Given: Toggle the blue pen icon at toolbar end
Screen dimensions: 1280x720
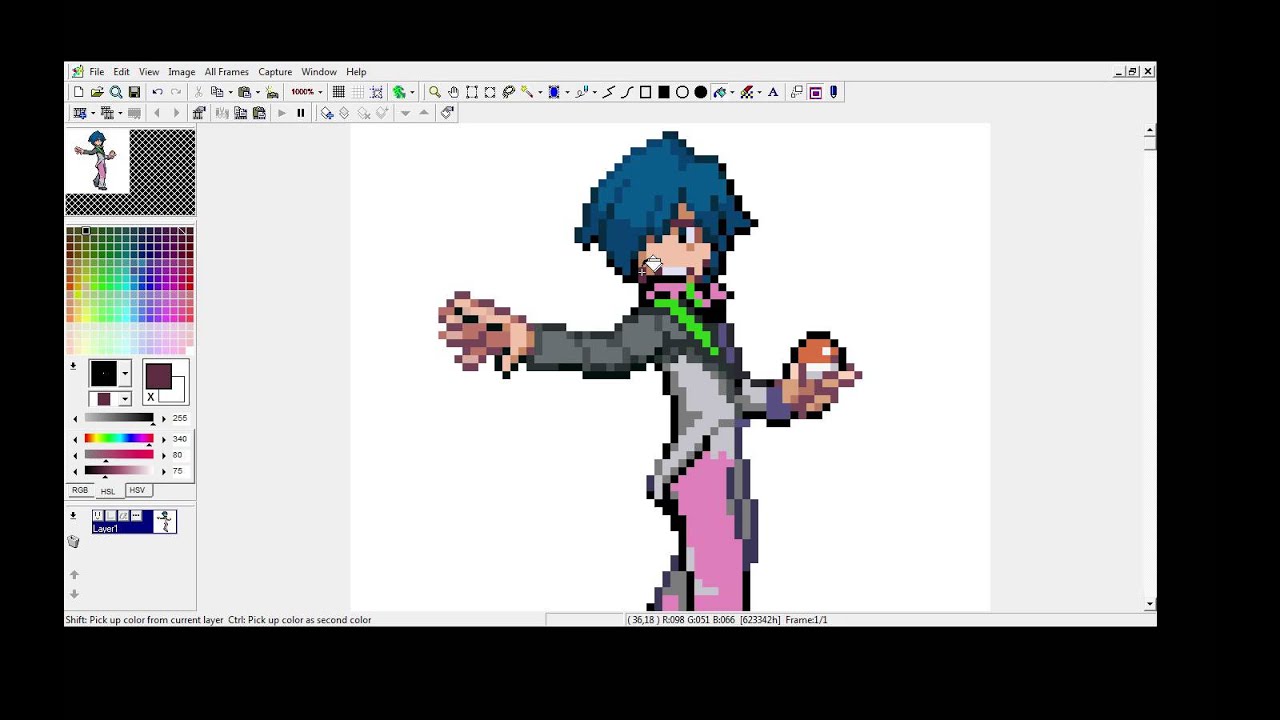Looking at the screenshot, I should click(834, 92).
